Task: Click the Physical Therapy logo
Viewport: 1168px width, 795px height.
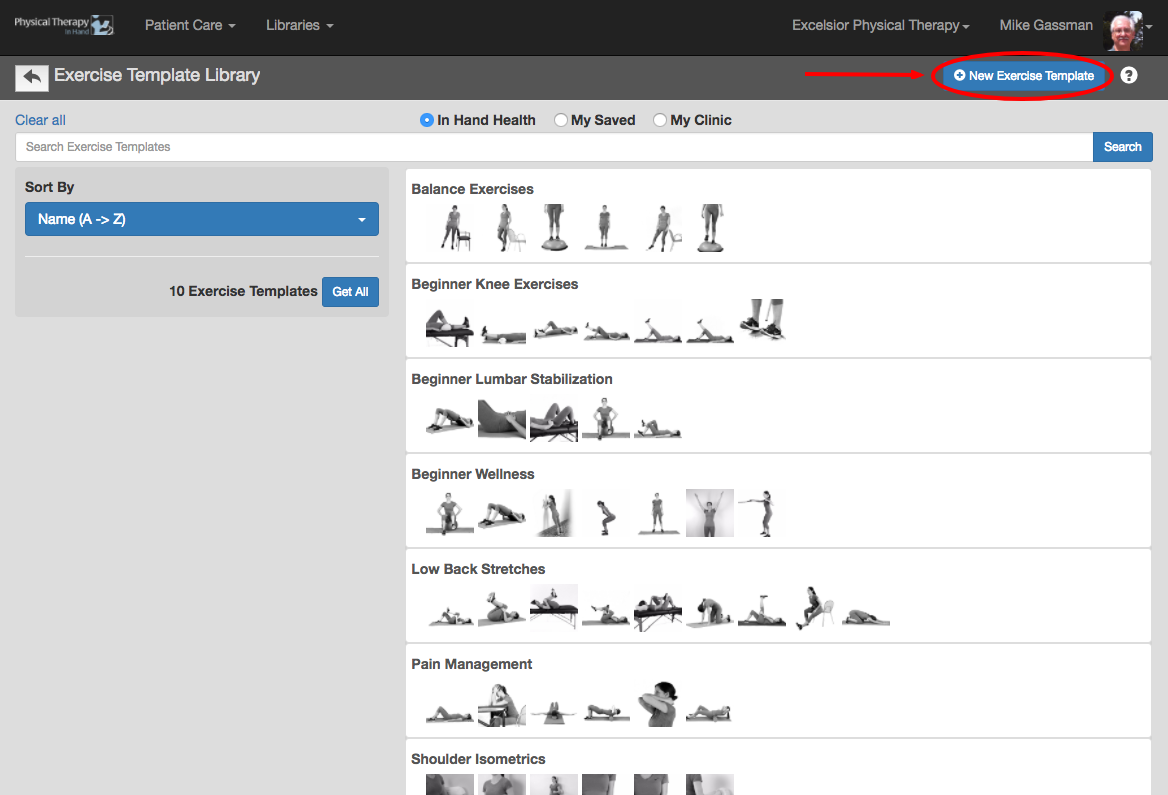Action: click(64, 24)
